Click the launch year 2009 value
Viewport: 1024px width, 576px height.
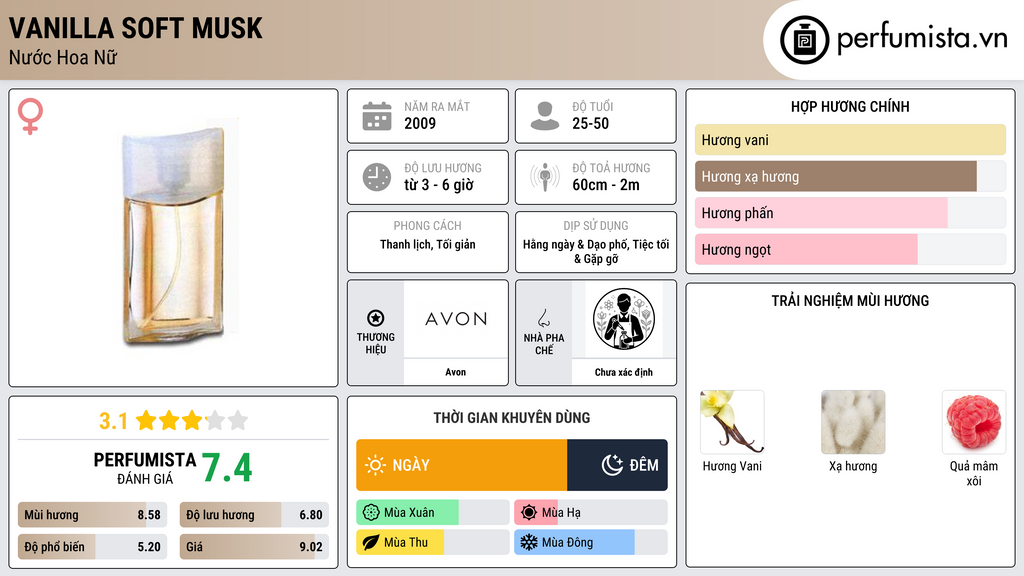coord(420,123)
